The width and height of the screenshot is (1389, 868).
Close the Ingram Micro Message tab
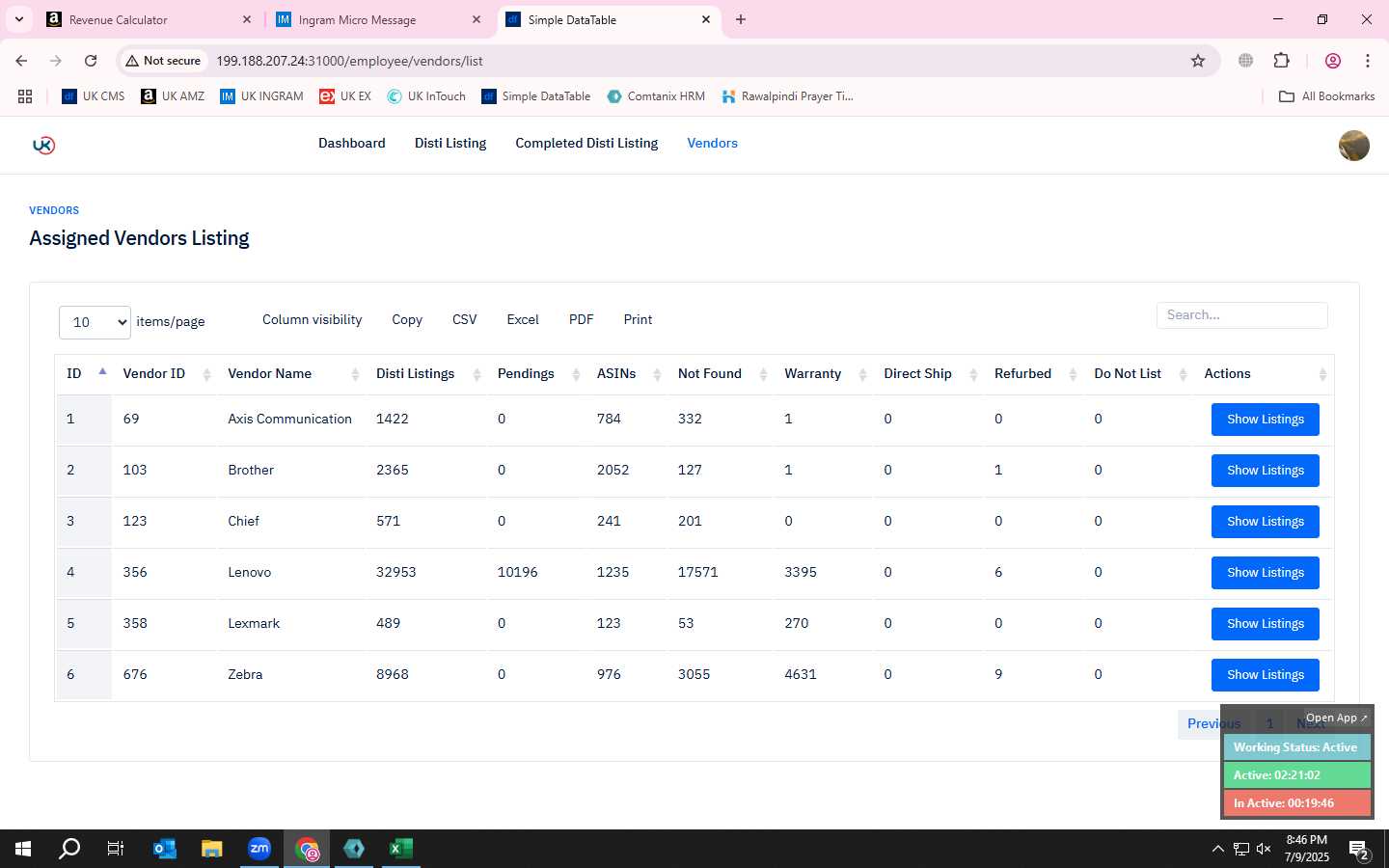coord(477,19)
